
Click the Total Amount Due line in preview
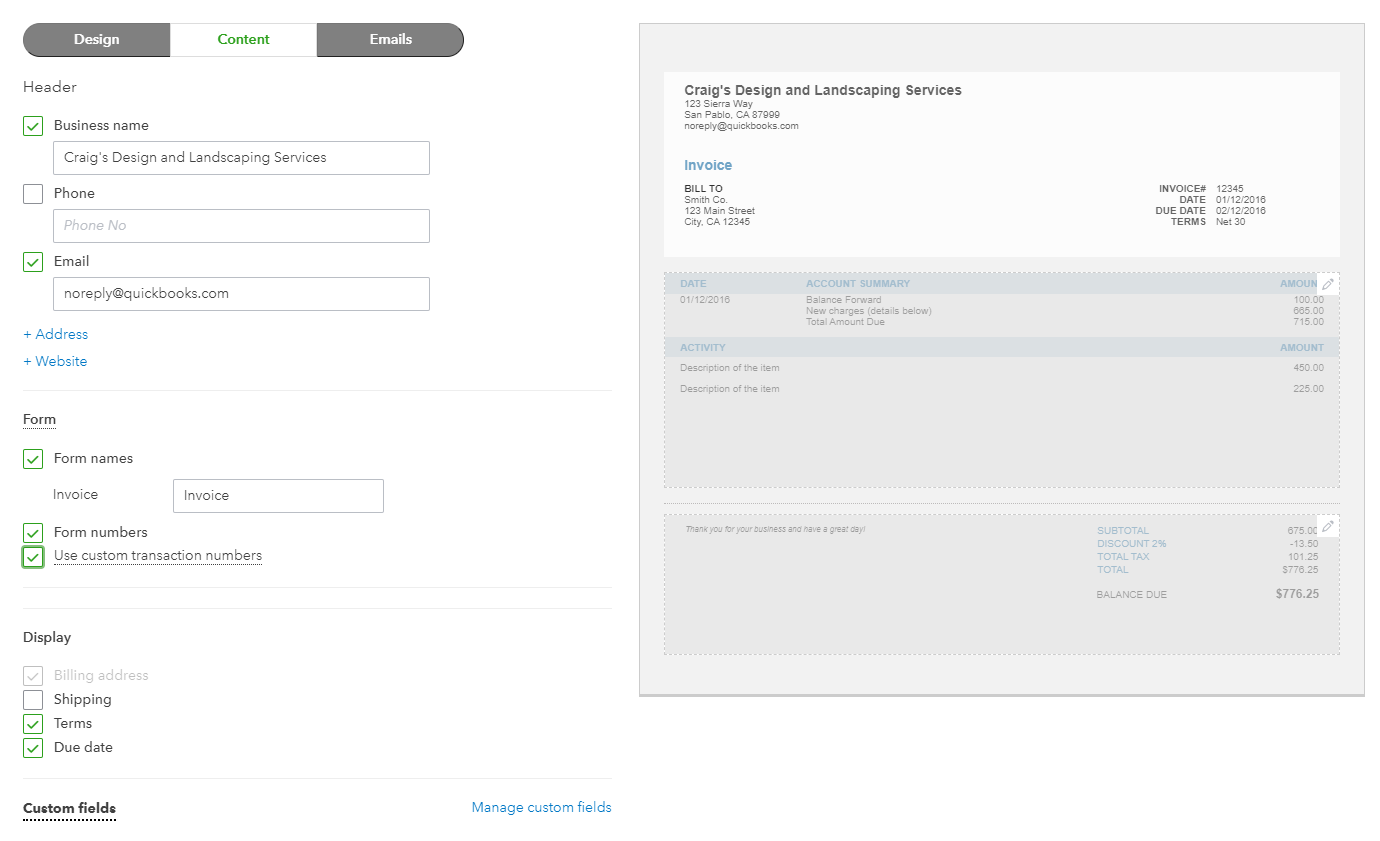coord(845,322)
